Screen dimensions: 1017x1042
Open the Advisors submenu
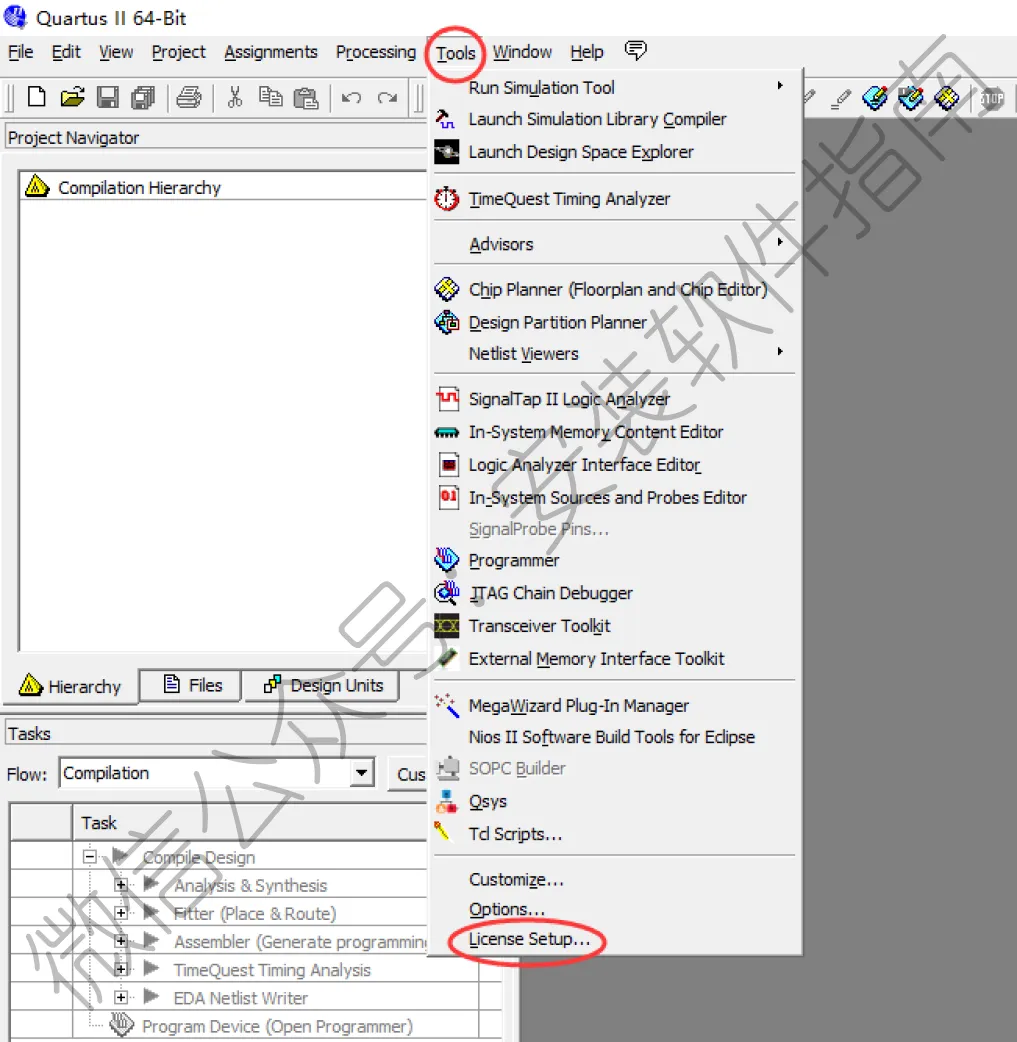tap(615, 244)
